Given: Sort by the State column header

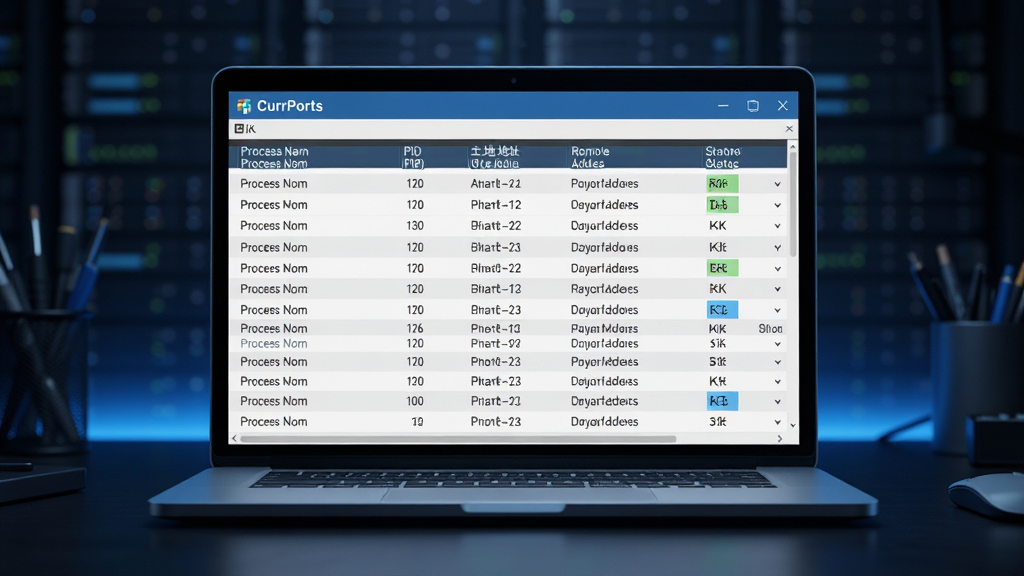Looking at the screenshot, I should coord(722,157).
